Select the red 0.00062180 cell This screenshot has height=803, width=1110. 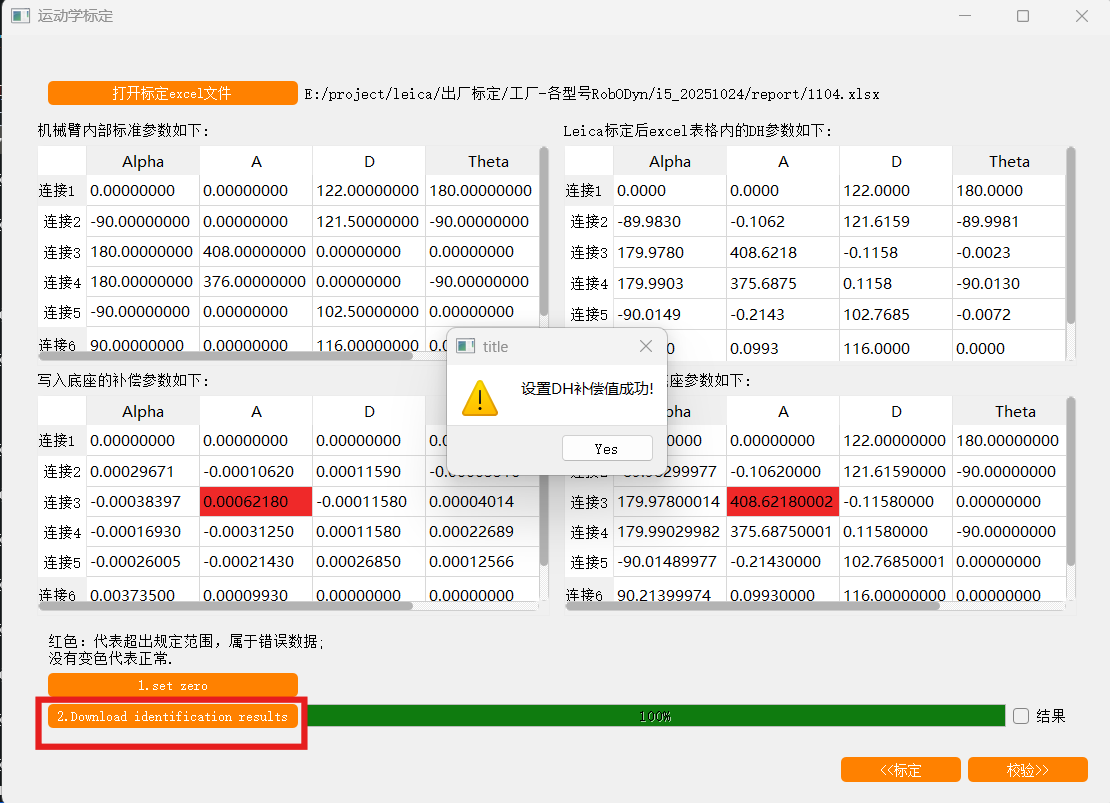(256, 502)
